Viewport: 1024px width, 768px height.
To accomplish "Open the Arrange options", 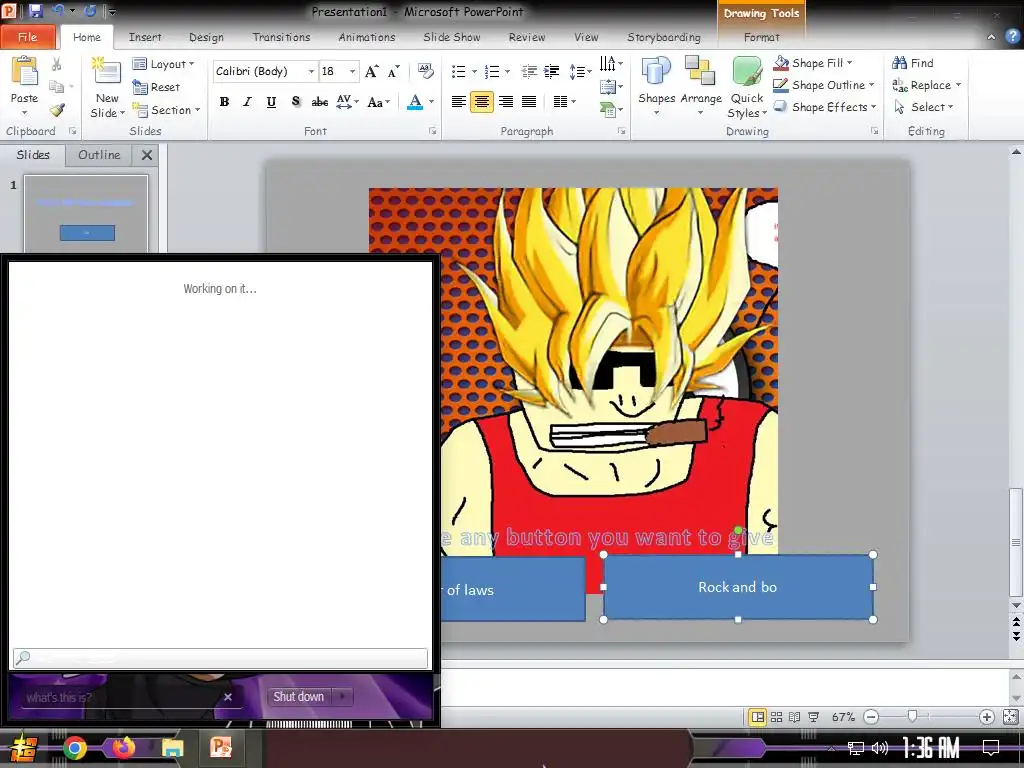I will [701, 86].
